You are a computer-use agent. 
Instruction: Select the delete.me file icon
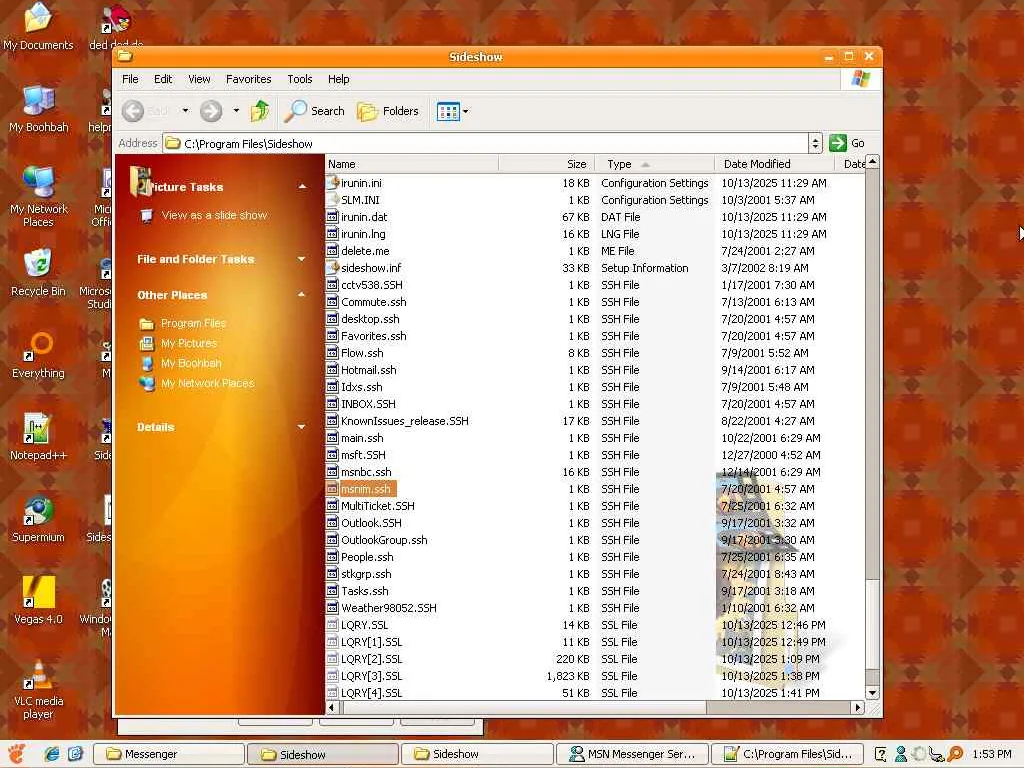point(332,251)
